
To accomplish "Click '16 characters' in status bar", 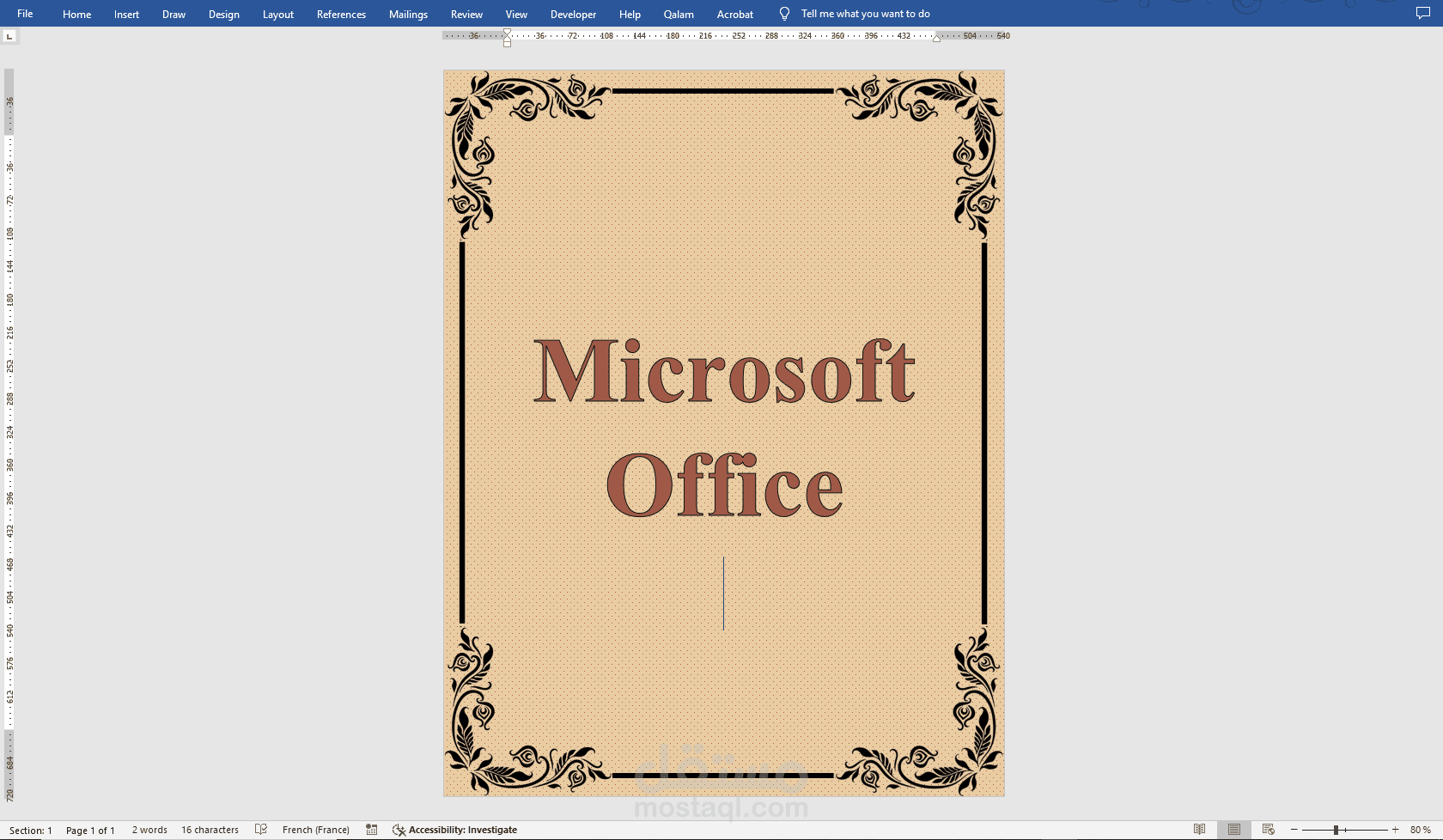I will (x=210, y=831).
